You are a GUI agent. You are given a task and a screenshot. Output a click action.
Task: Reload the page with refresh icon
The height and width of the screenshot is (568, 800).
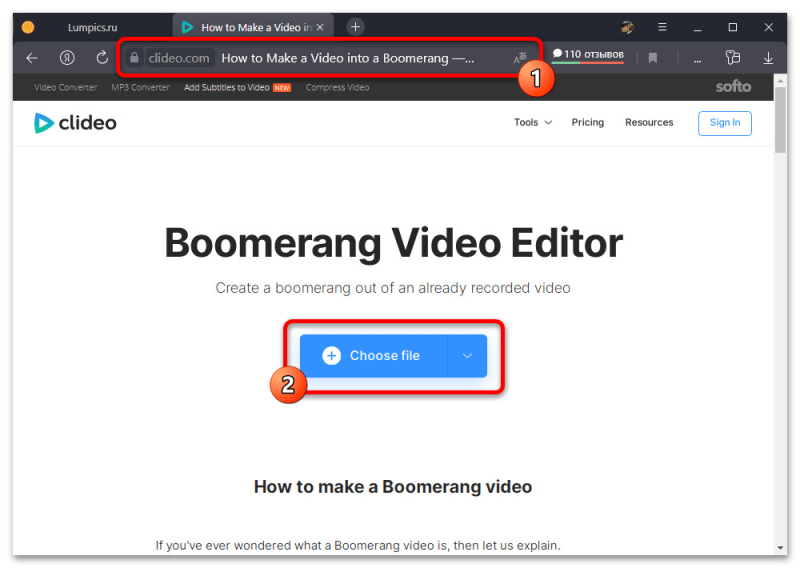click(x=102, y=58)
